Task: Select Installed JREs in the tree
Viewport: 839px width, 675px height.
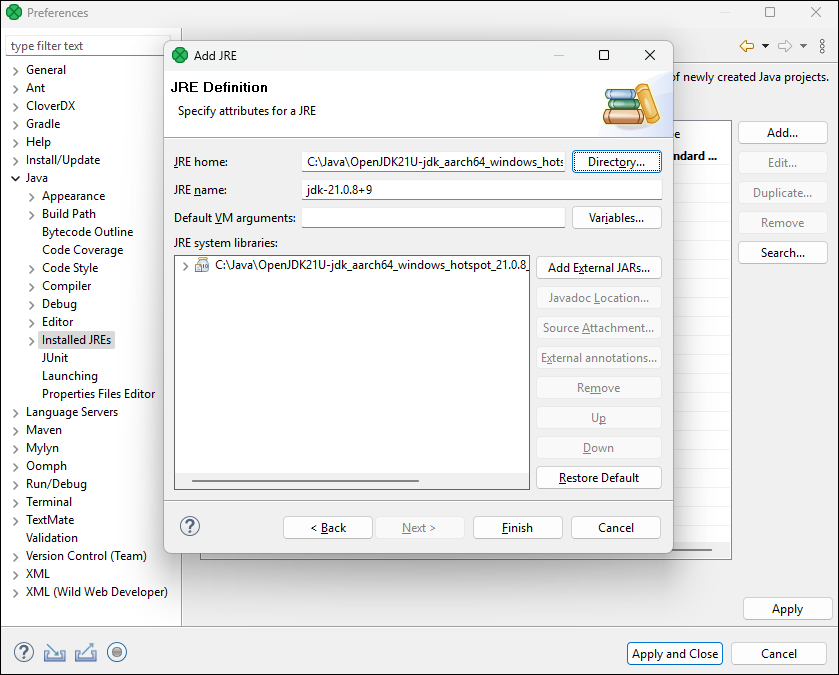Action: 77,340
